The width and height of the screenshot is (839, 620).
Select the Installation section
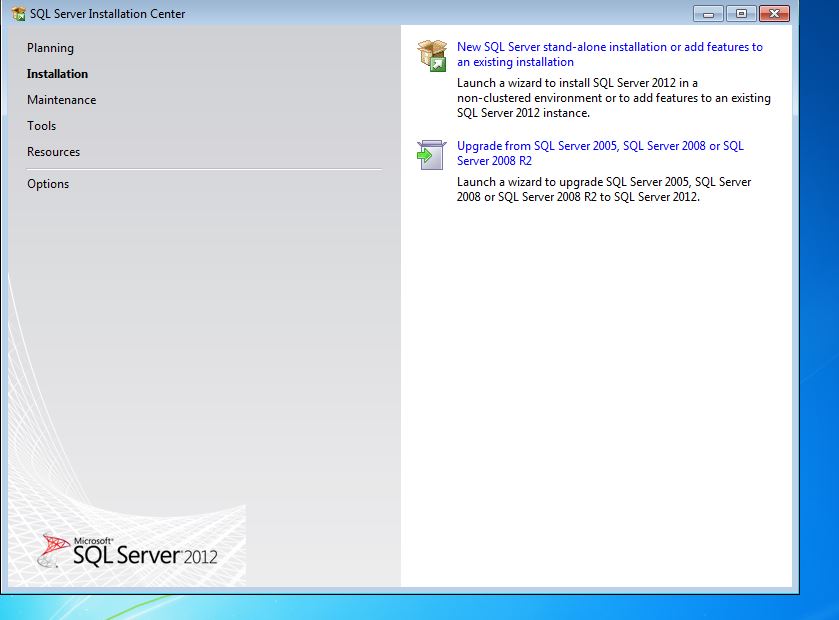tap(57, 74)
